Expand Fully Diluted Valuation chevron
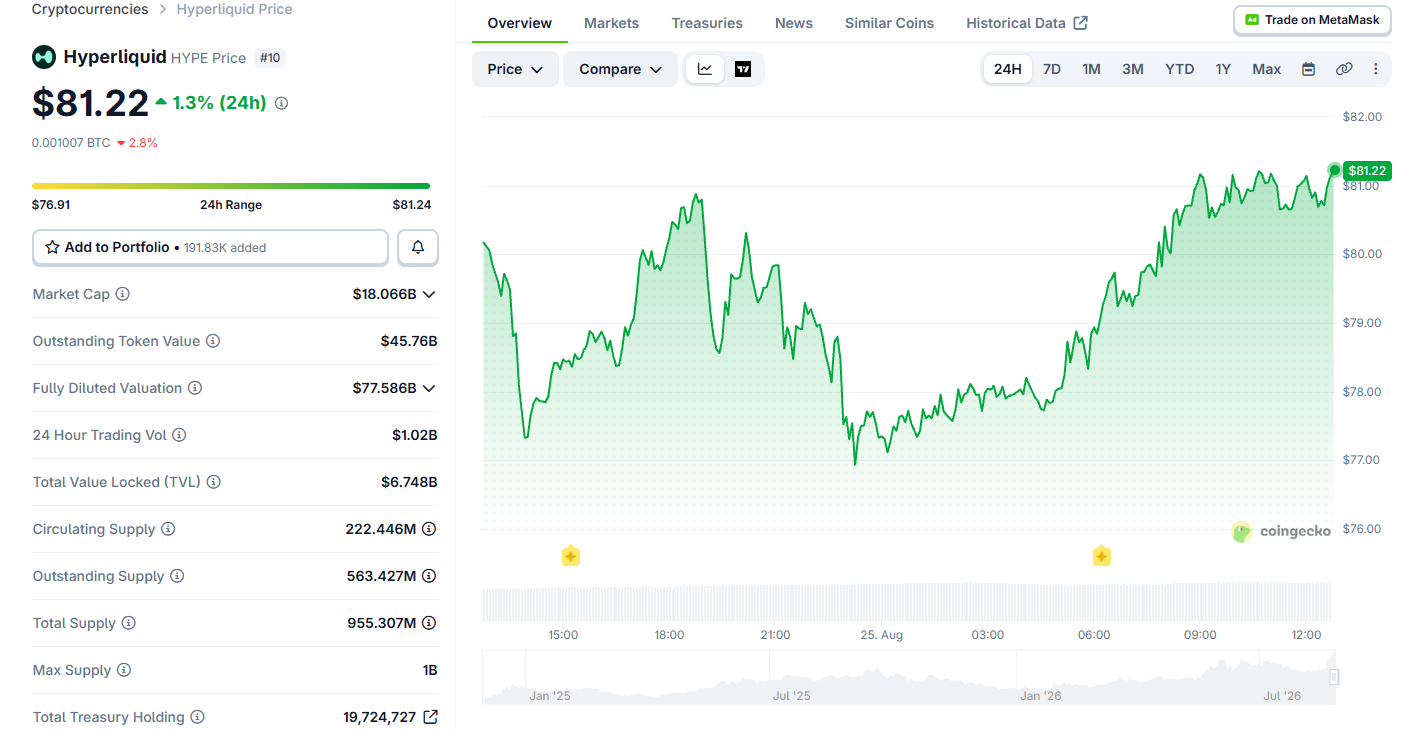Viewport: 1405px width, 729px height. pos(429,388)
